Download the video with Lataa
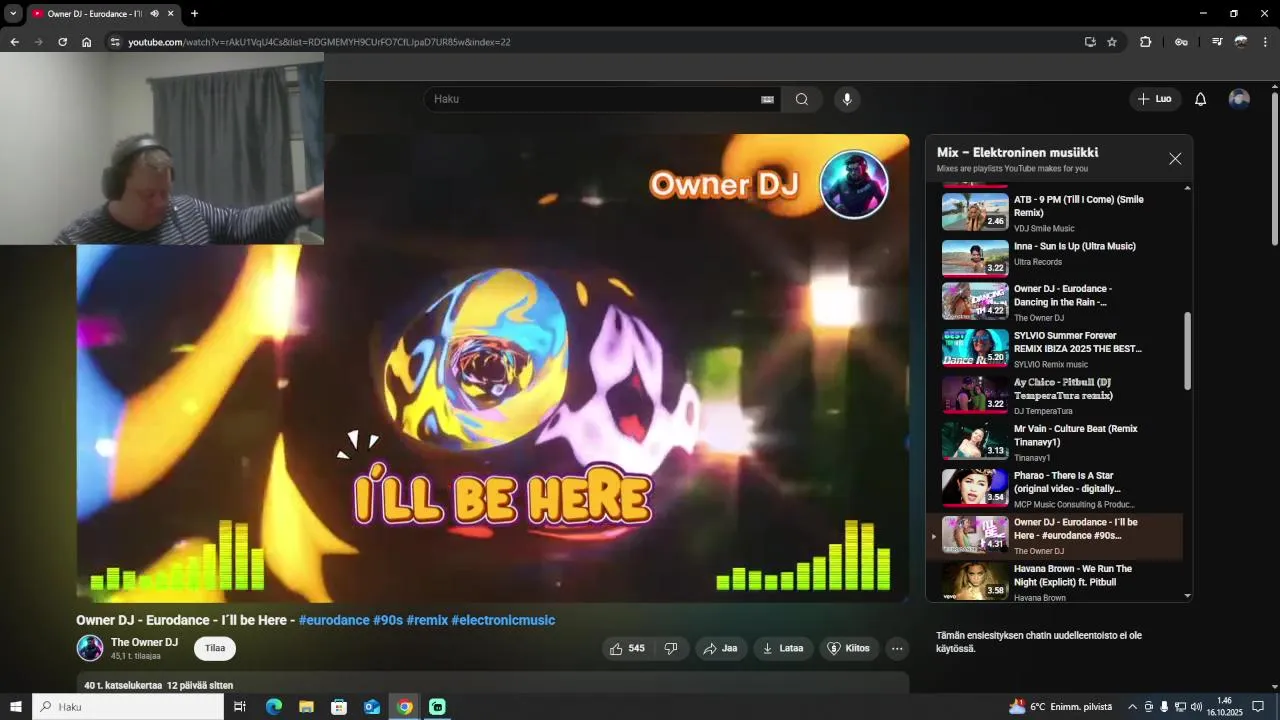 783,648
